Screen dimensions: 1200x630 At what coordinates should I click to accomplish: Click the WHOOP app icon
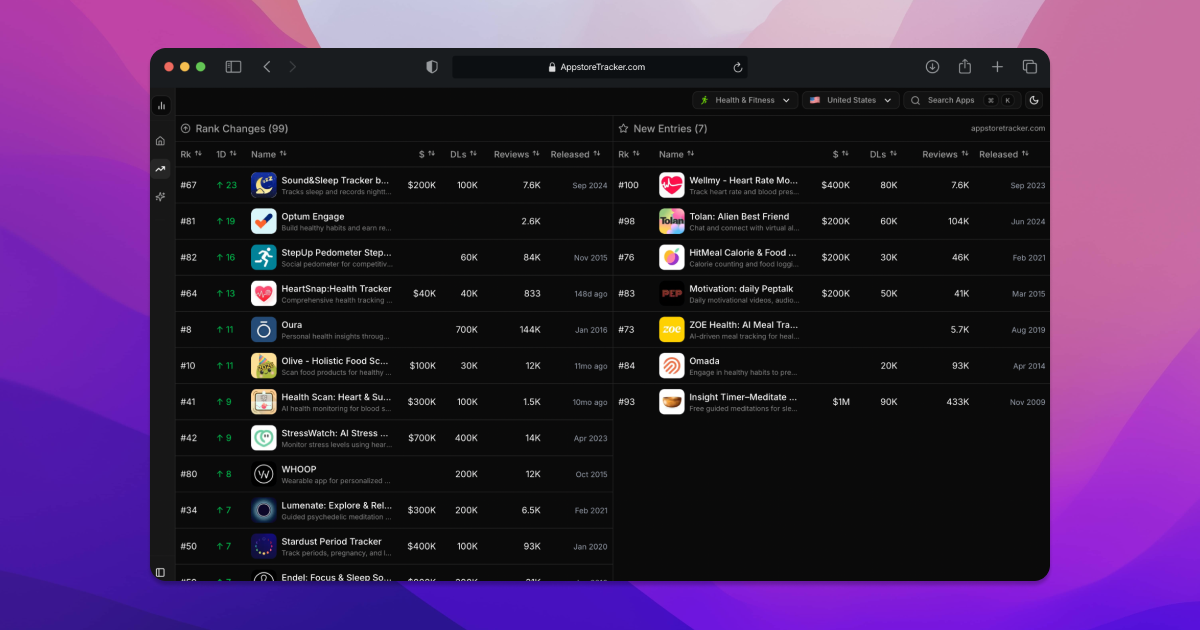[264, 474]
